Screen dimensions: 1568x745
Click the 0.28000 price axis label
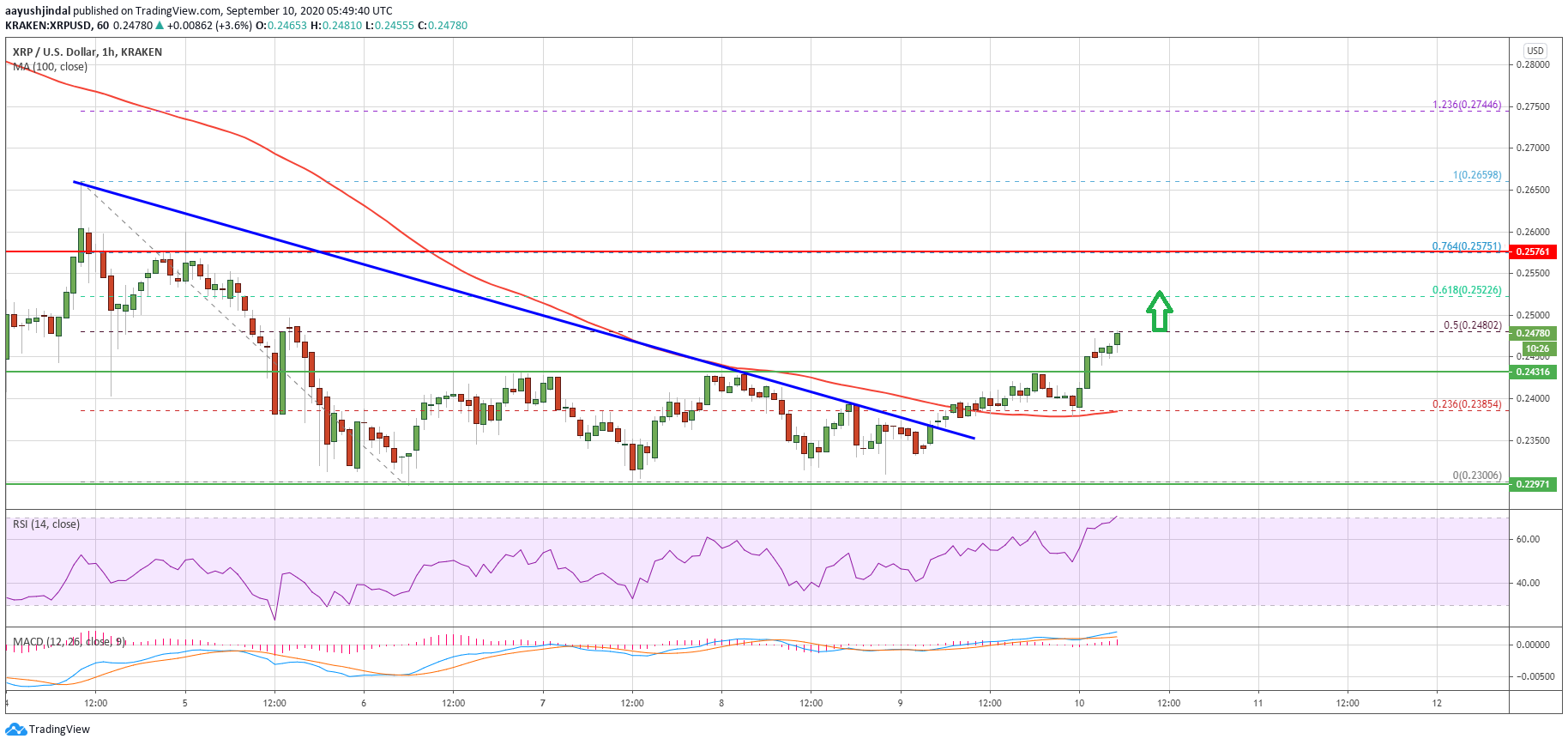click(x=1534, y=64)
